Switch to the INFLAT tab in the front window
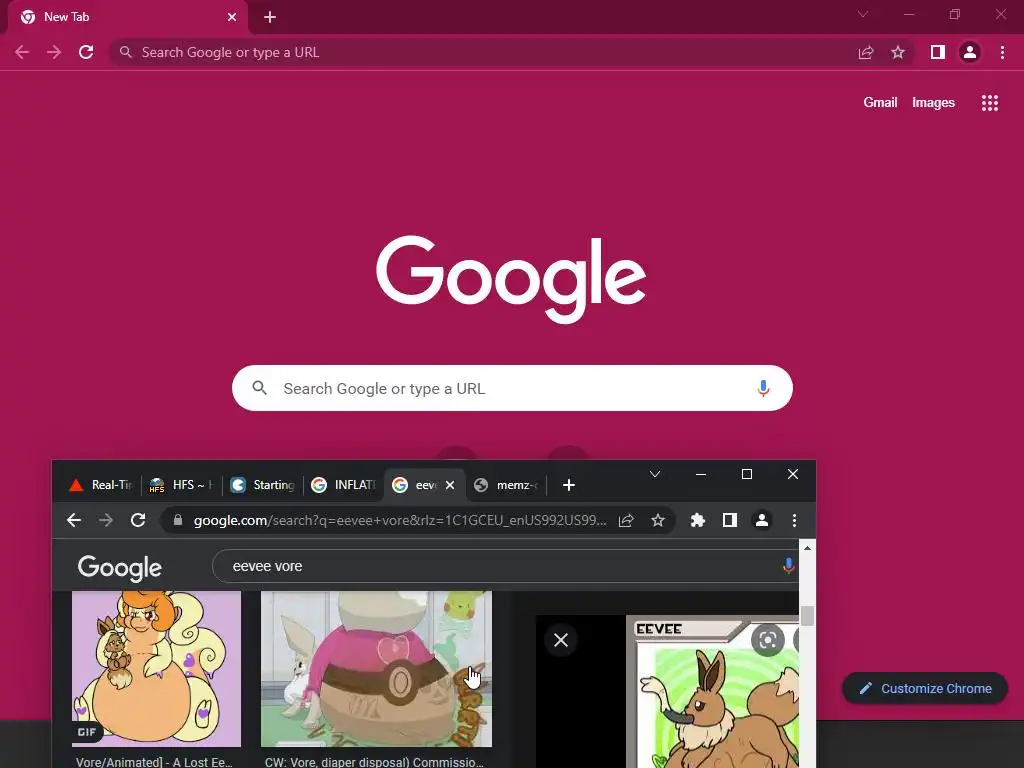This screenshot has width=1024, height=768. coord(344,485)
